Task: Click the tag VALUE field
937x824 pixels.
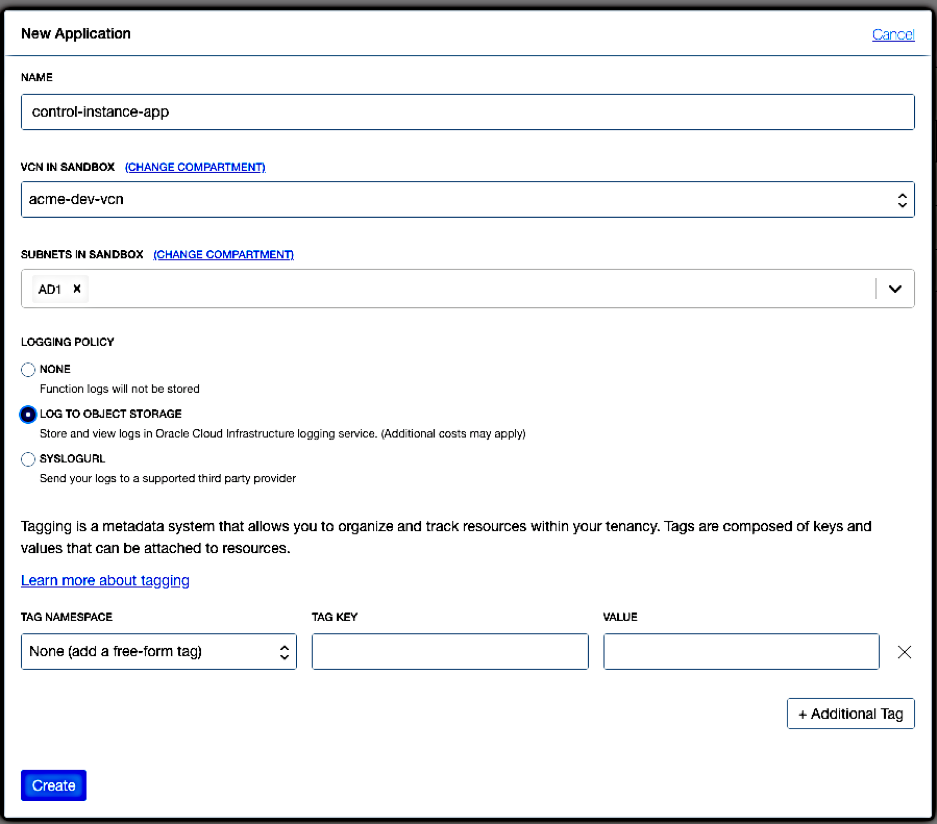Action: (x=741, y=651)
